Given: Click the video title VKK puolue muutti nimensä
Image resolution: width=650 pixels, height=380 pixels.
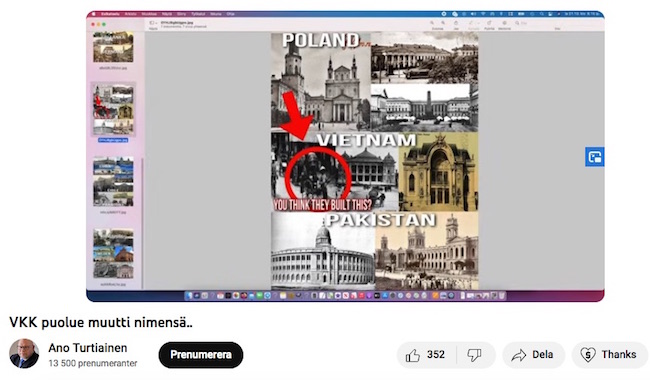Looking at the screenshot, I should pos(101,322).
